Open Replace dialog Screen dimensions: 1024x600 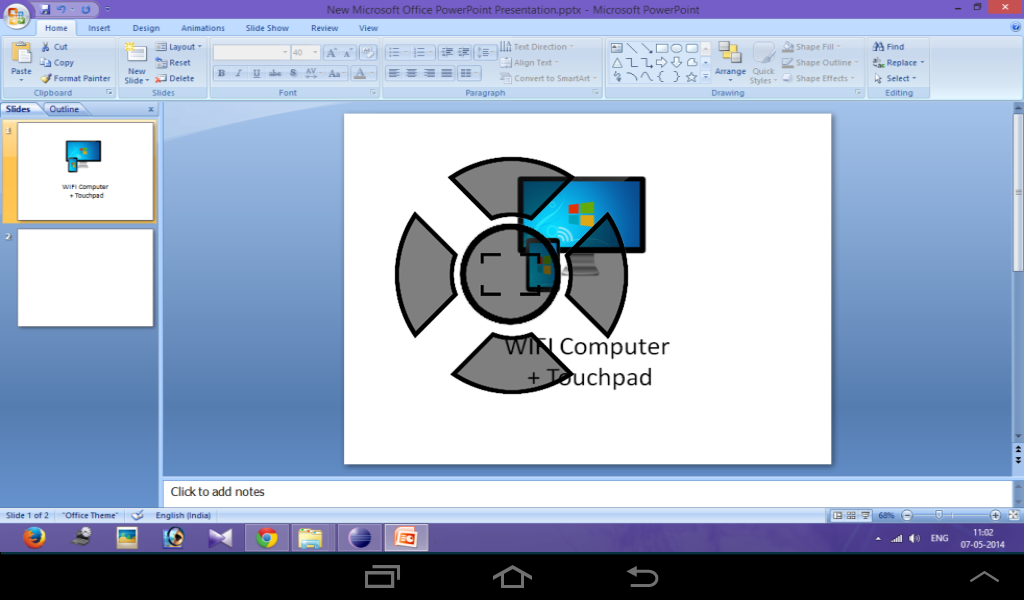[899, 63]
